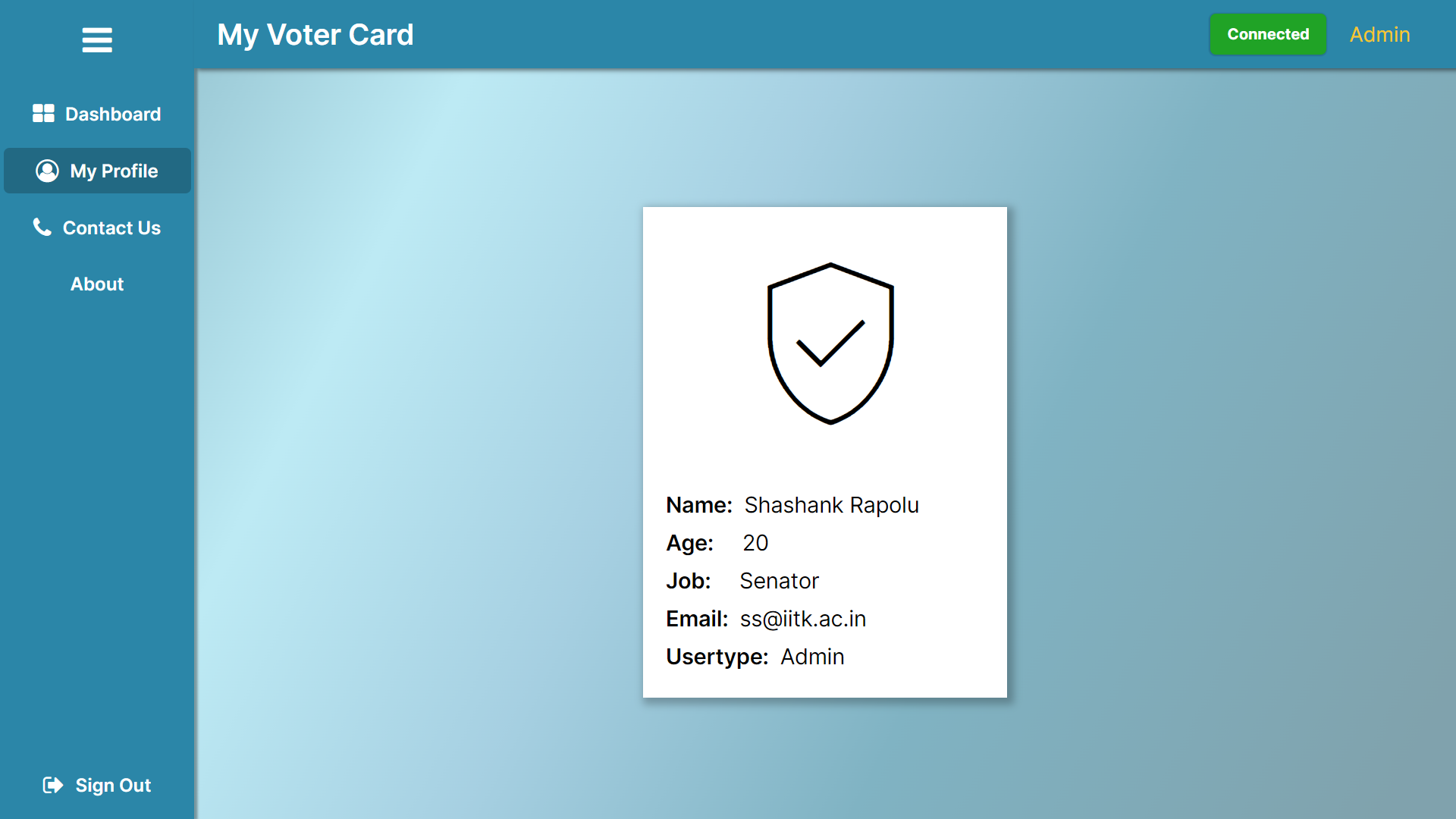Open the About page
The image size is (1456, 819).
click(x=97, y=284)
